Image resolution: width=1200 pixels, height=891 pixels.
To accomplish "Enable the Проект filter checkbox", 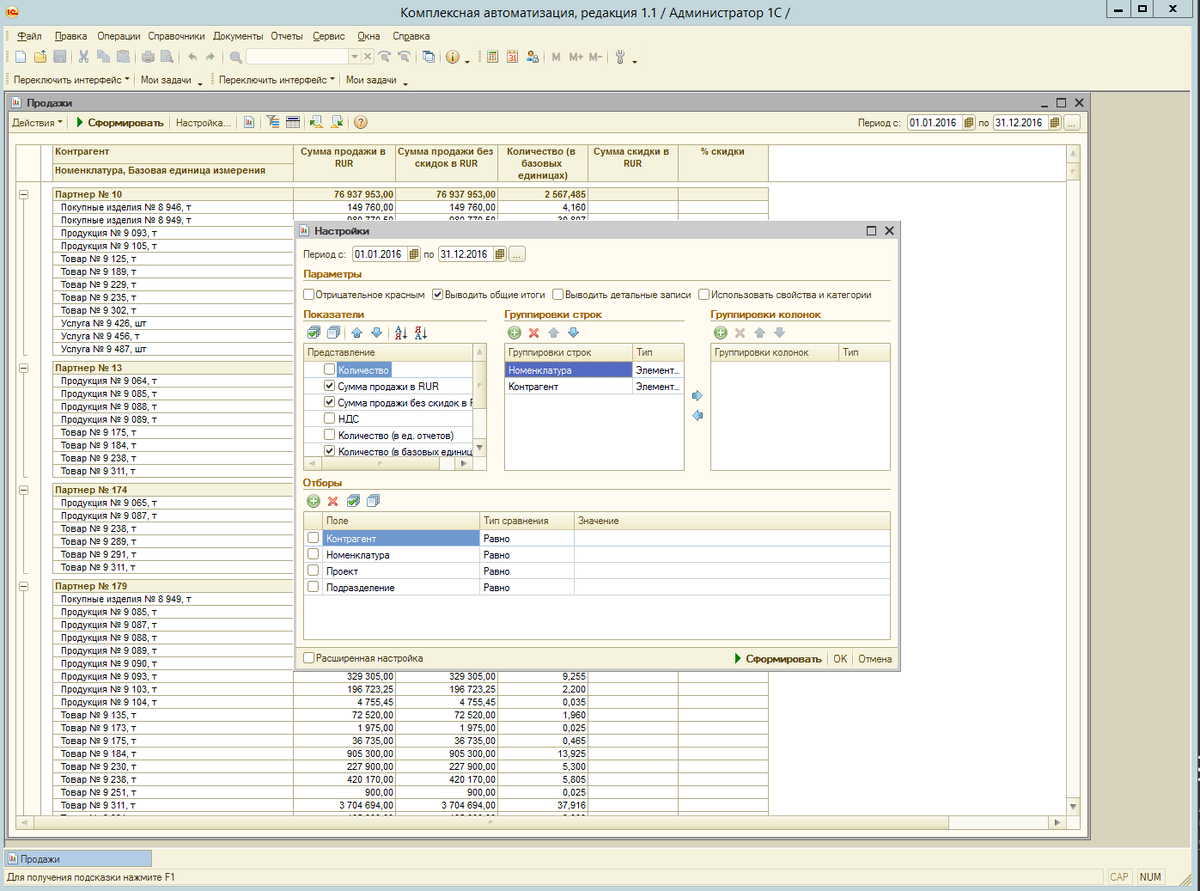I will pos(313,571).
